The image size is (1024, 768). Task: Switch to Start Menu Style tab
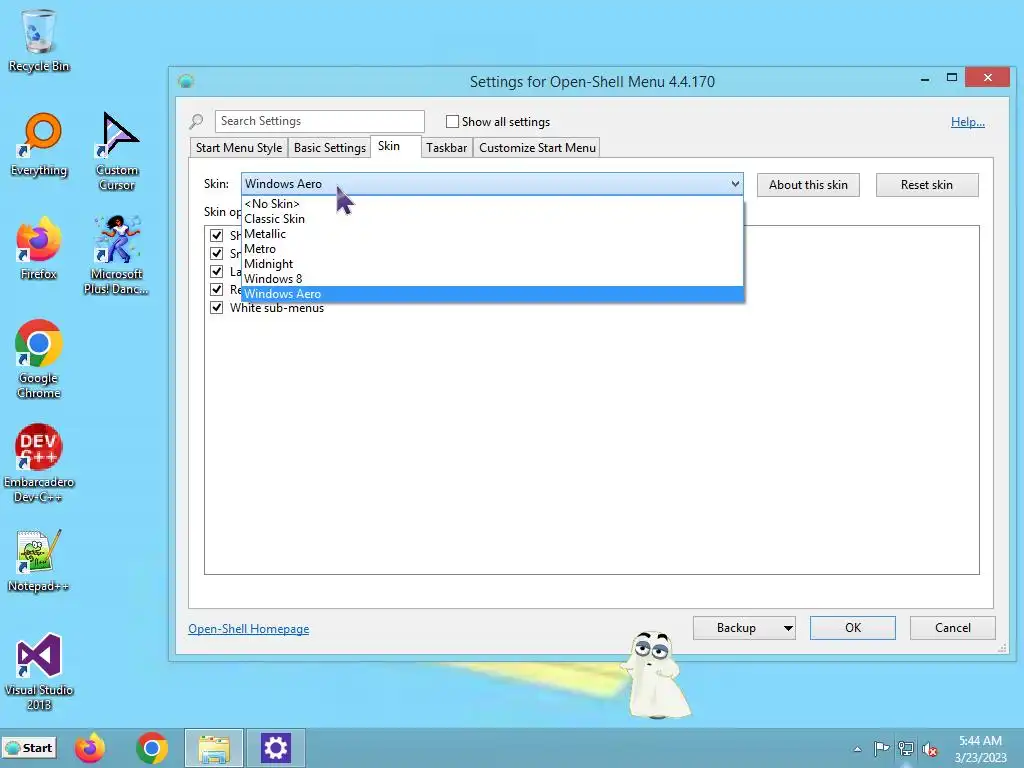239,148
